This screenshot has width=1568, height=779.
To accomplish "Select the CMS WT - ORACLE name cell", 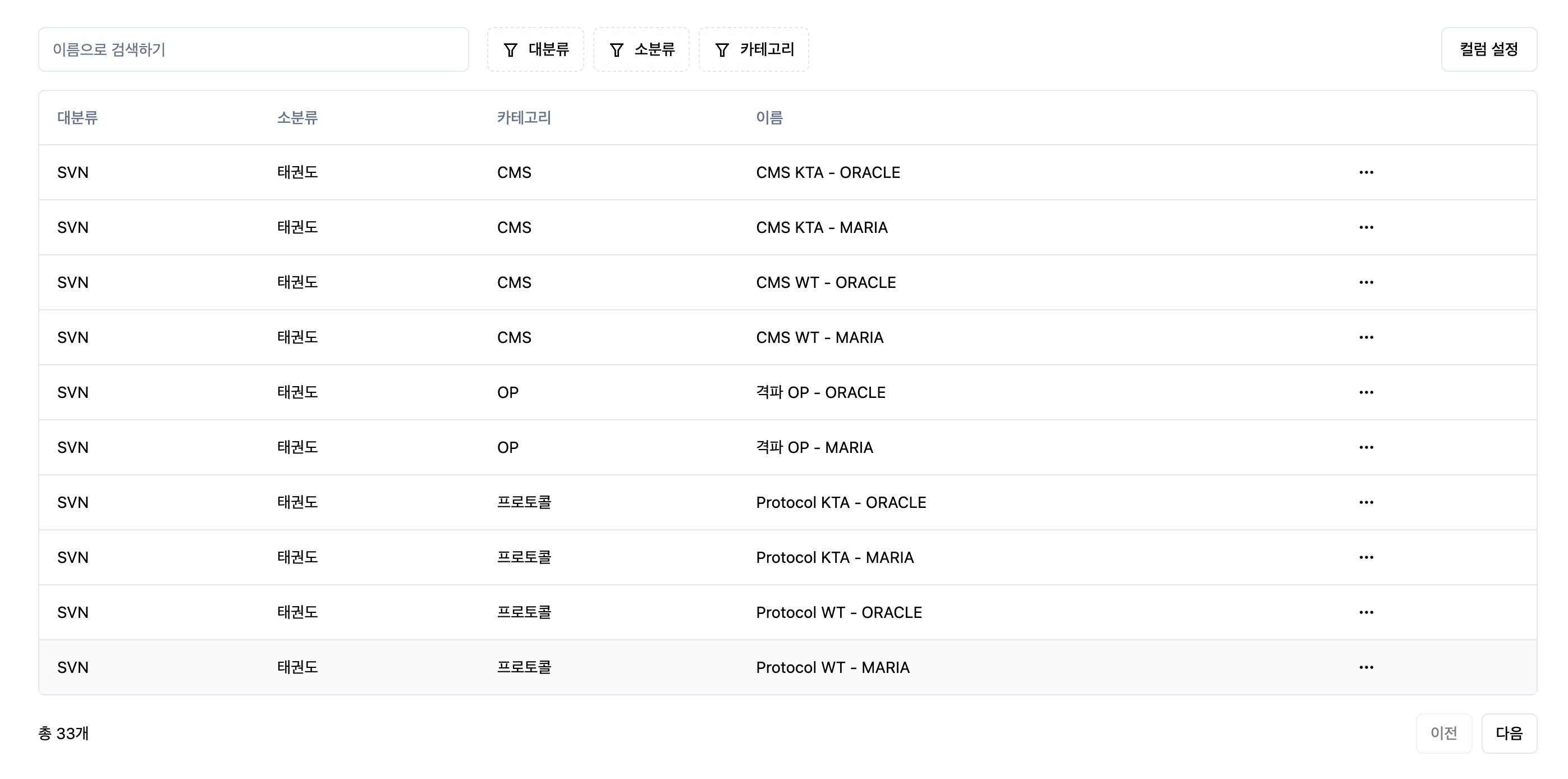I will (826, 282).
